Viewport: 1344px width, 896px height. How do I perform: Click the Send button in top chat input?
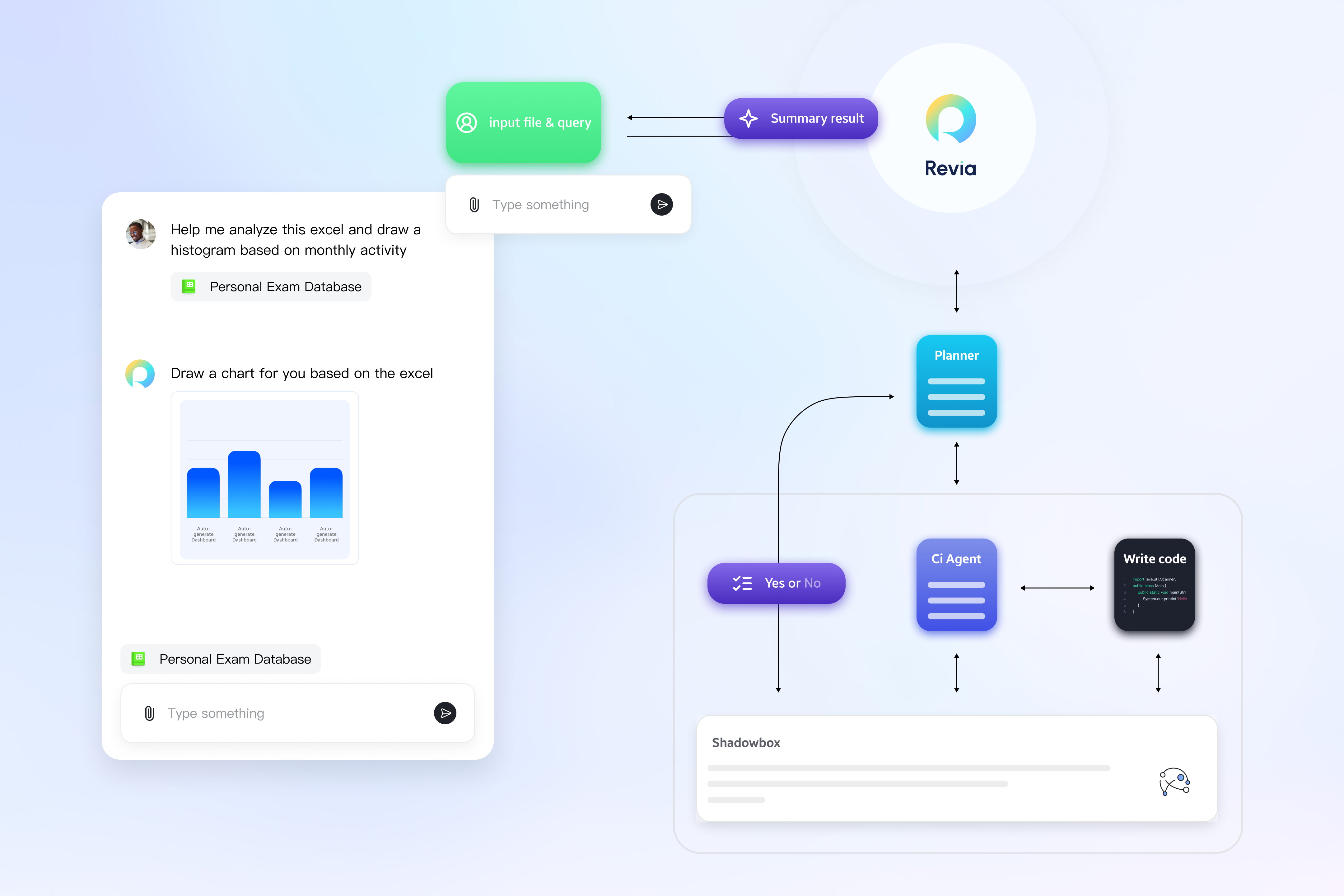(661, 205)
